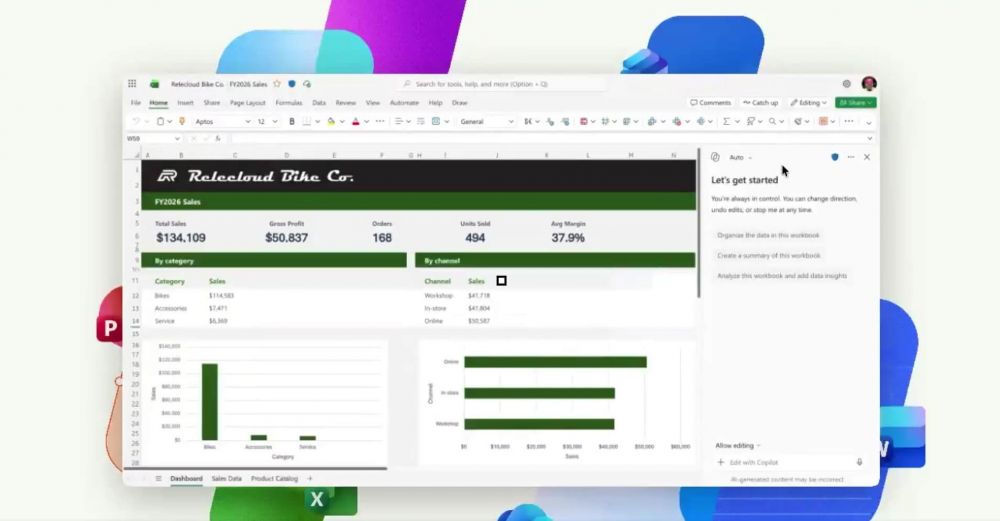The image size is (1000, 521).
Task: Click the microphone icon in Copilot box
Action: tap(860, 462)
